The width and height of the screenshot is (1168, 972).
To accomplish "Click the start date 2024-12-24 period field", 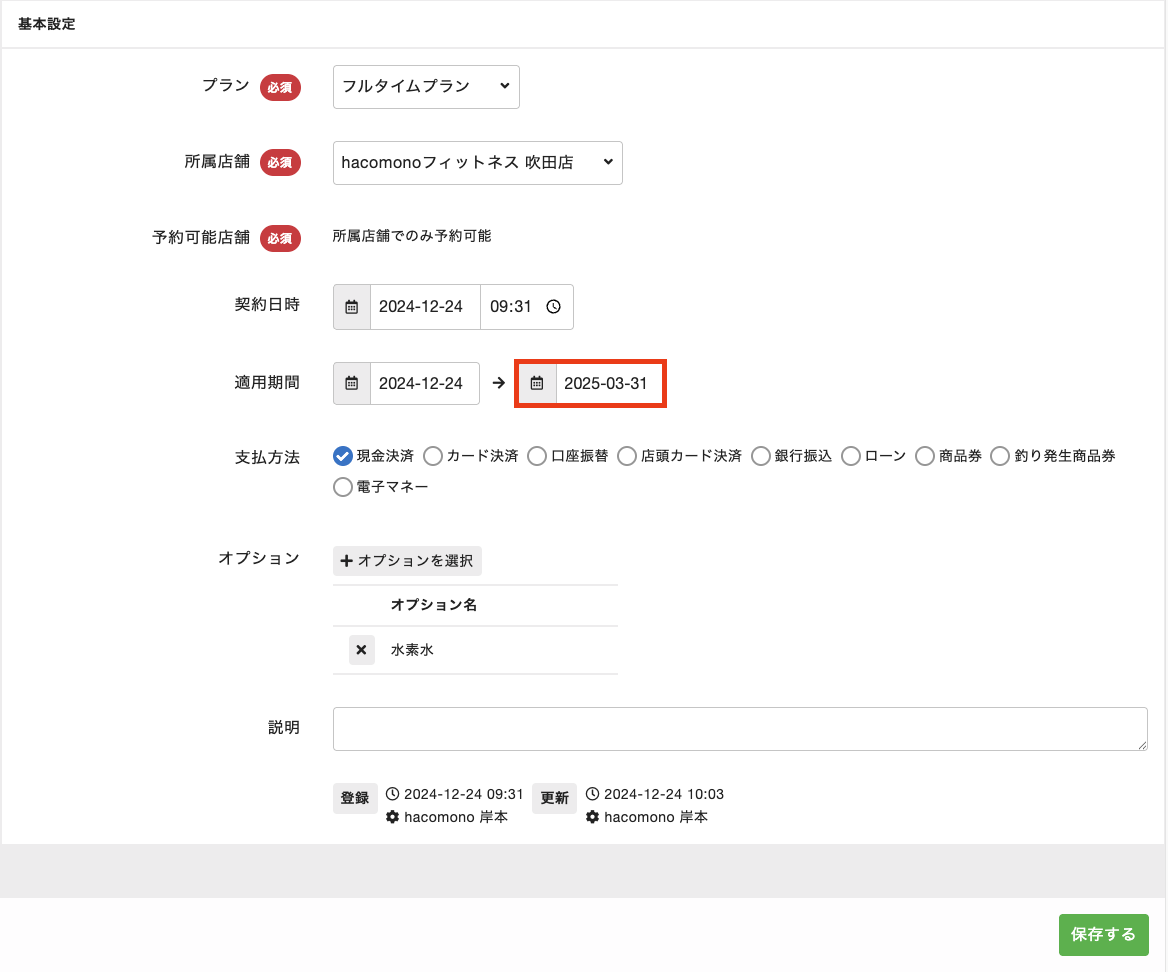I will [423, 383].
